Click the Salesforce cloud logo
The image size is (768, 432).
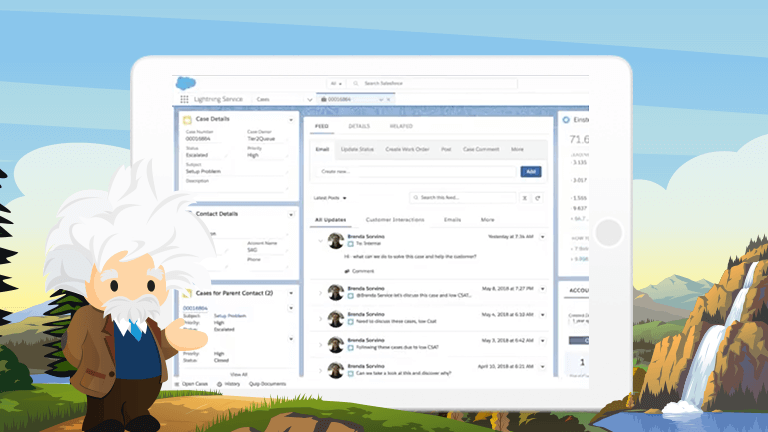coord(186,83)
